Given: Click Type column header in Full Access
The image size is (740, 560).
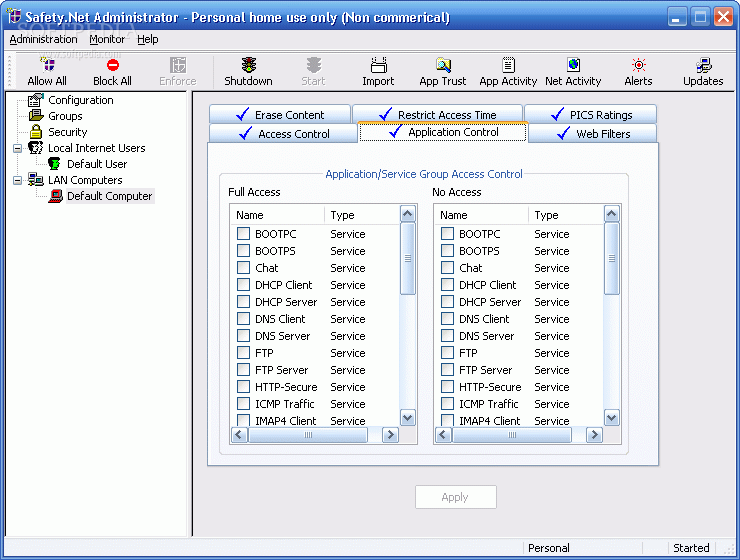Looking at the screenshot, I should [362, 215].
